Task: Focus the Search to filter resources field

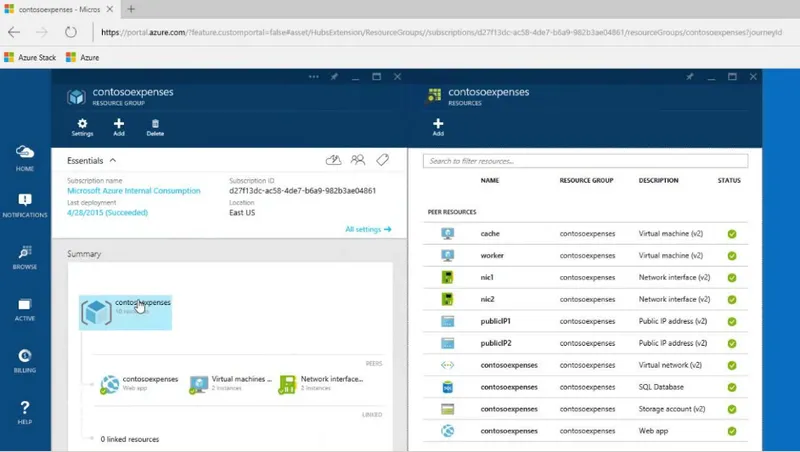Action: coord(585,161)
